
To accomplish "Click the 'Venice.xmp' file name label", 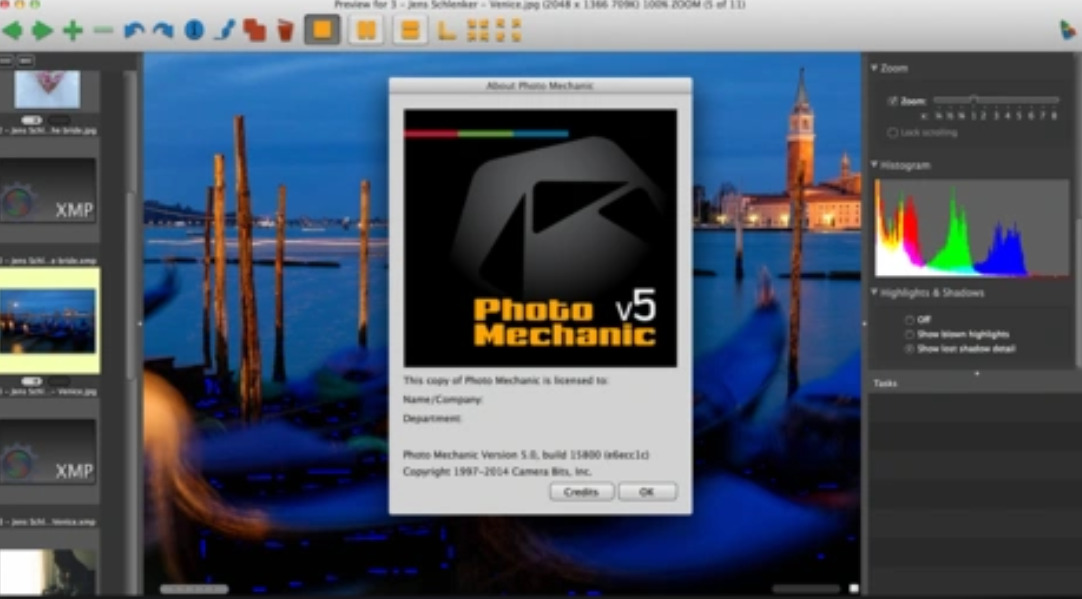I will 48,522.
